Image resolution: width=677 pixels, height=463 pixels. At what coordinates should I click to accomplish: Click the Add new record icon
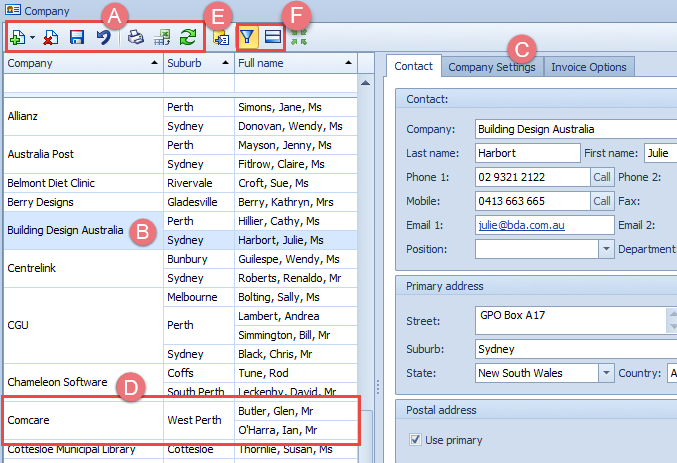[x=17, y=38]
